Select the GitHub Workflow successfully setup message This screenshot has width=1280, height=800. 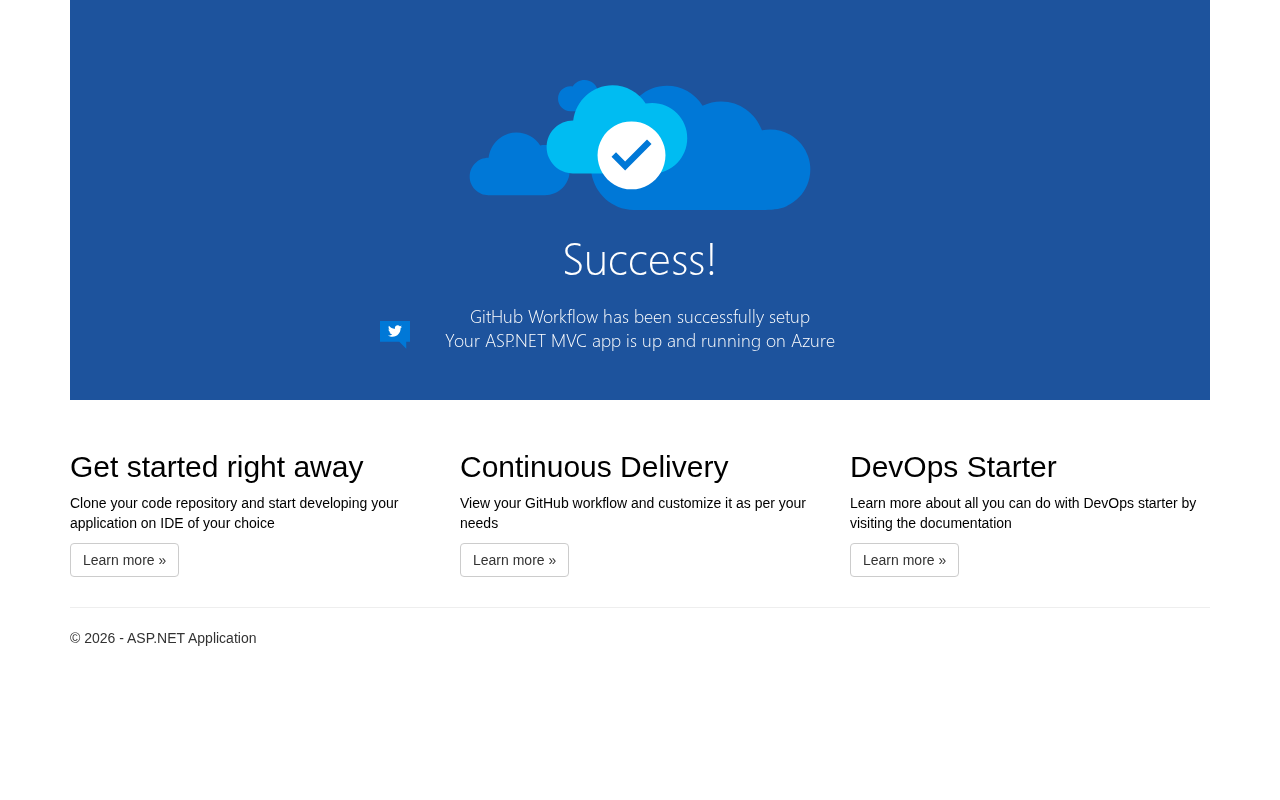(640, 316)
